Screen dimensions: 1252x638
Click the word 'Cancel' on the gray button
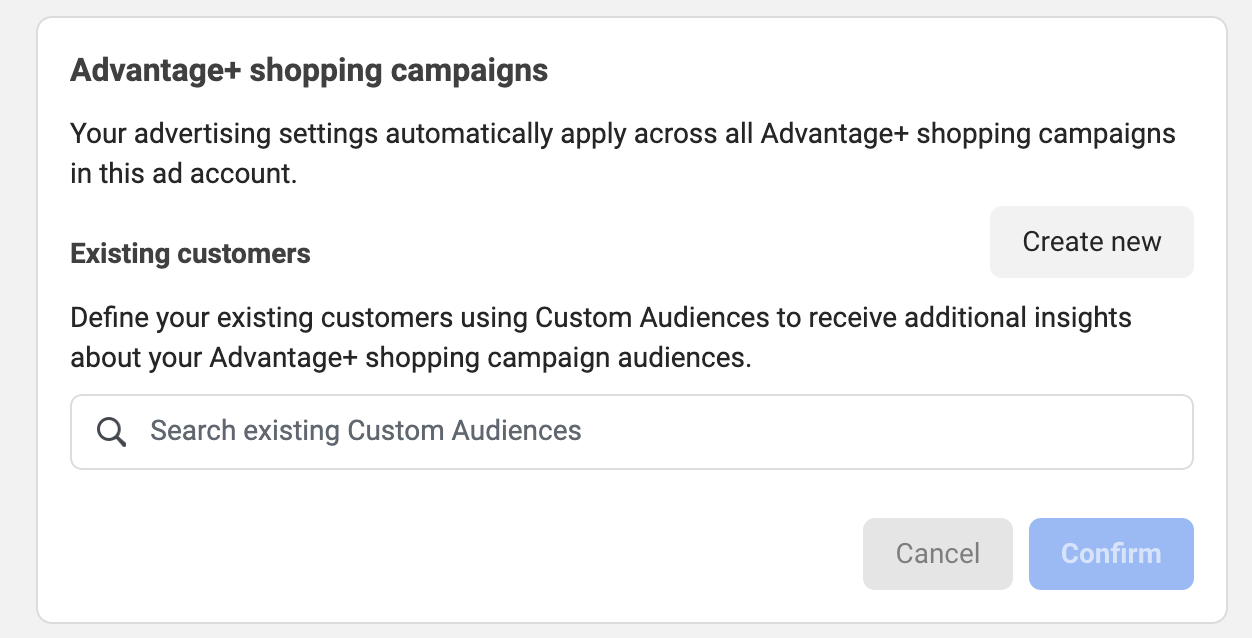pyautogui.click(x=938, y=554)
